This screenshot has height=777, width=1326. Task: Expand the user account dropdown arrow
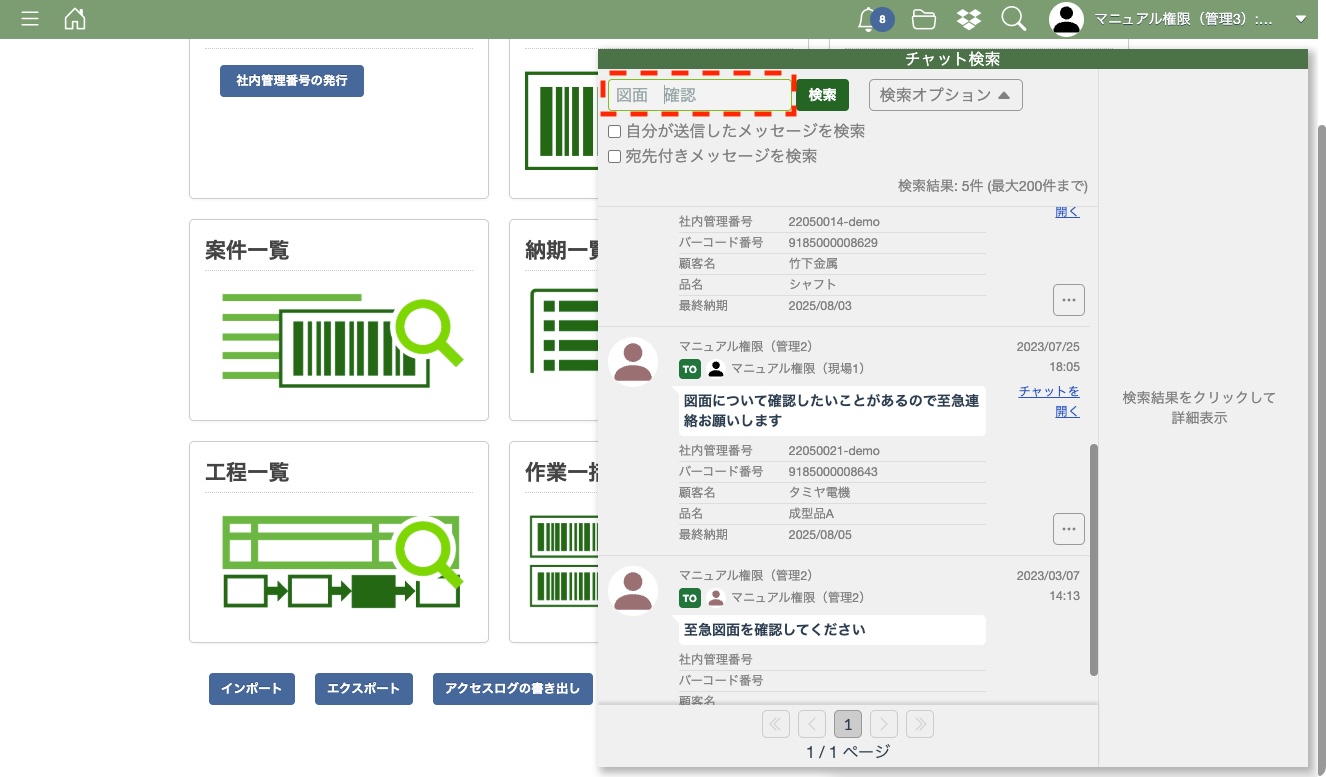click(1300, 19)
